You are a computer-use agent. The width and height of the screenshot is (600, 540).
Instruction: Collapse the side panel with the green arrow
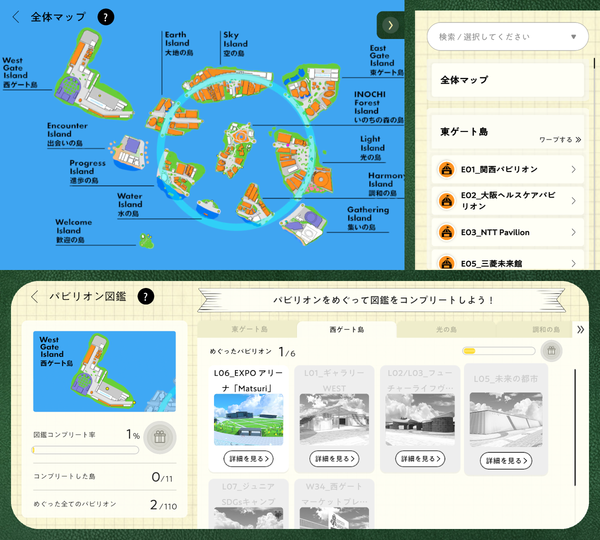coord(390,25)
